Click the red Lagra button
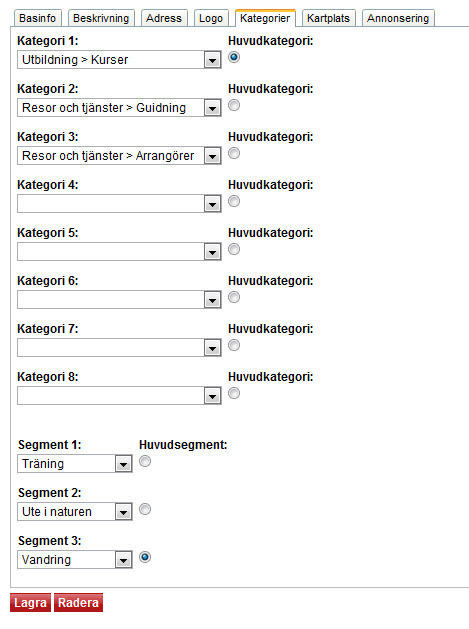469x629 pixels. 30,603
